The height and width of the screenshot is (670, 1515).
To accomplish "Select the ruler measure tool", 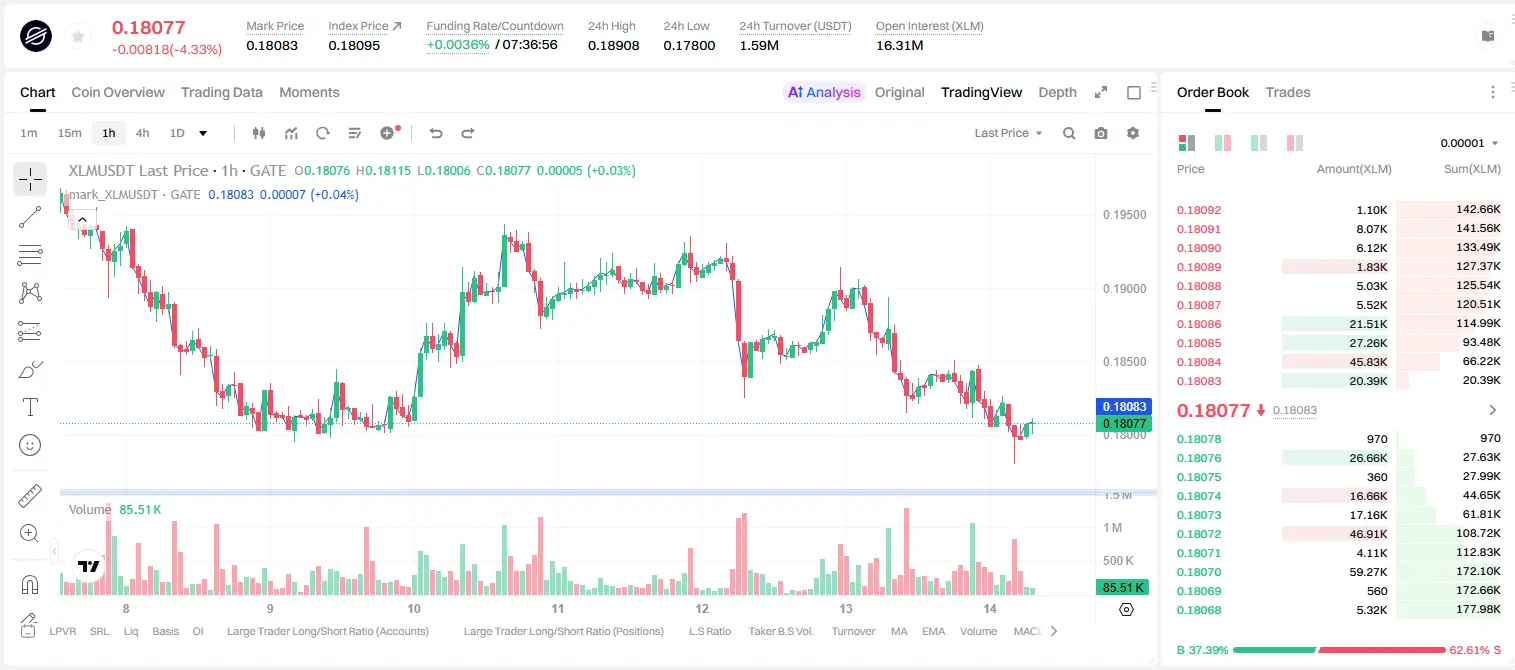I will [x=30, y=496].
